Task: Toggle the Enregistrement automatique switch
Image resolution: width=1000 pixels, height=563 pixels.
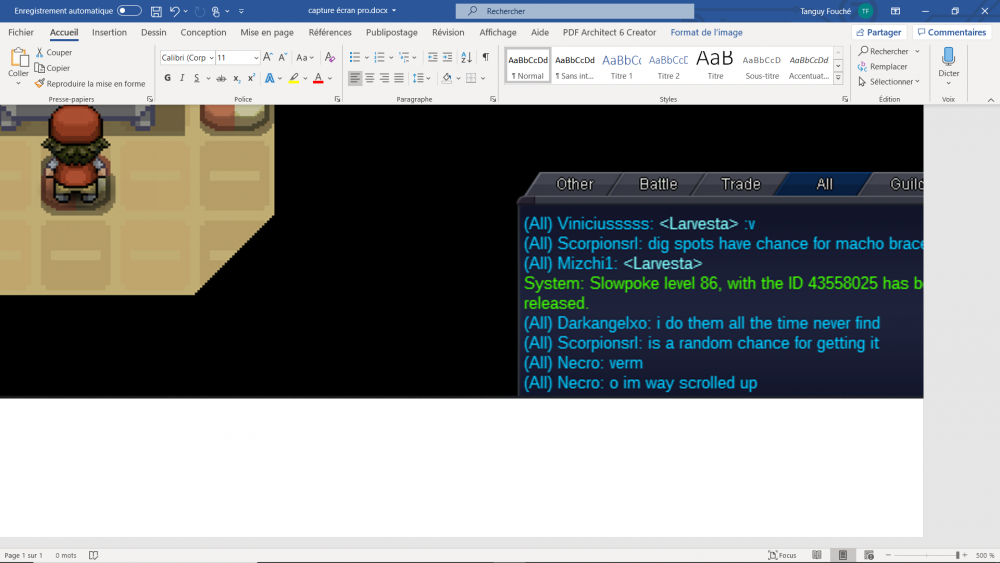Action: pos(129,11)
